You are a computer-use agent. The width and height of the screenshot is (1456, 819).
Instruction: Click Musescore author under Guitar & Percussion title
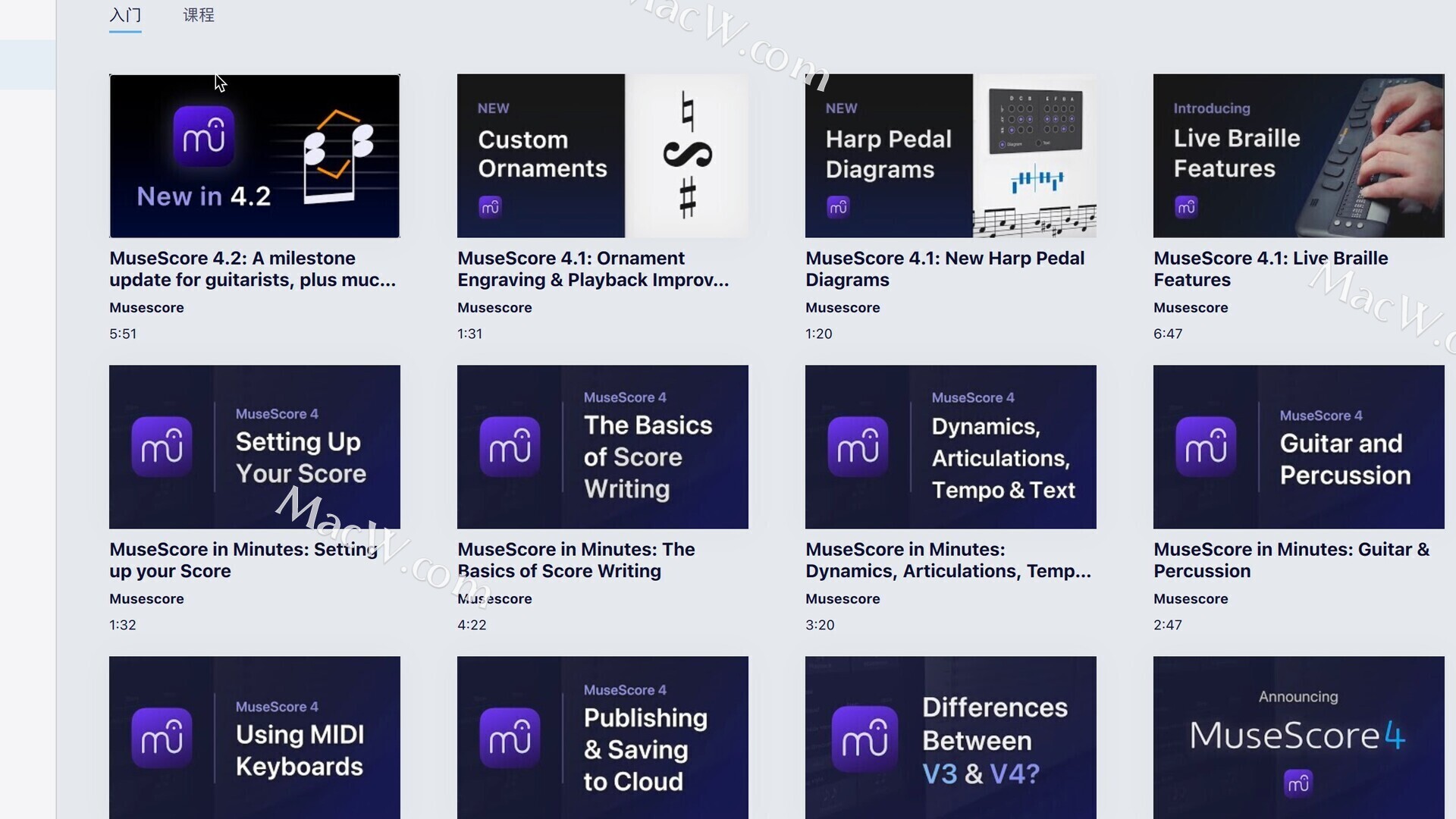tap(1191, 599)
